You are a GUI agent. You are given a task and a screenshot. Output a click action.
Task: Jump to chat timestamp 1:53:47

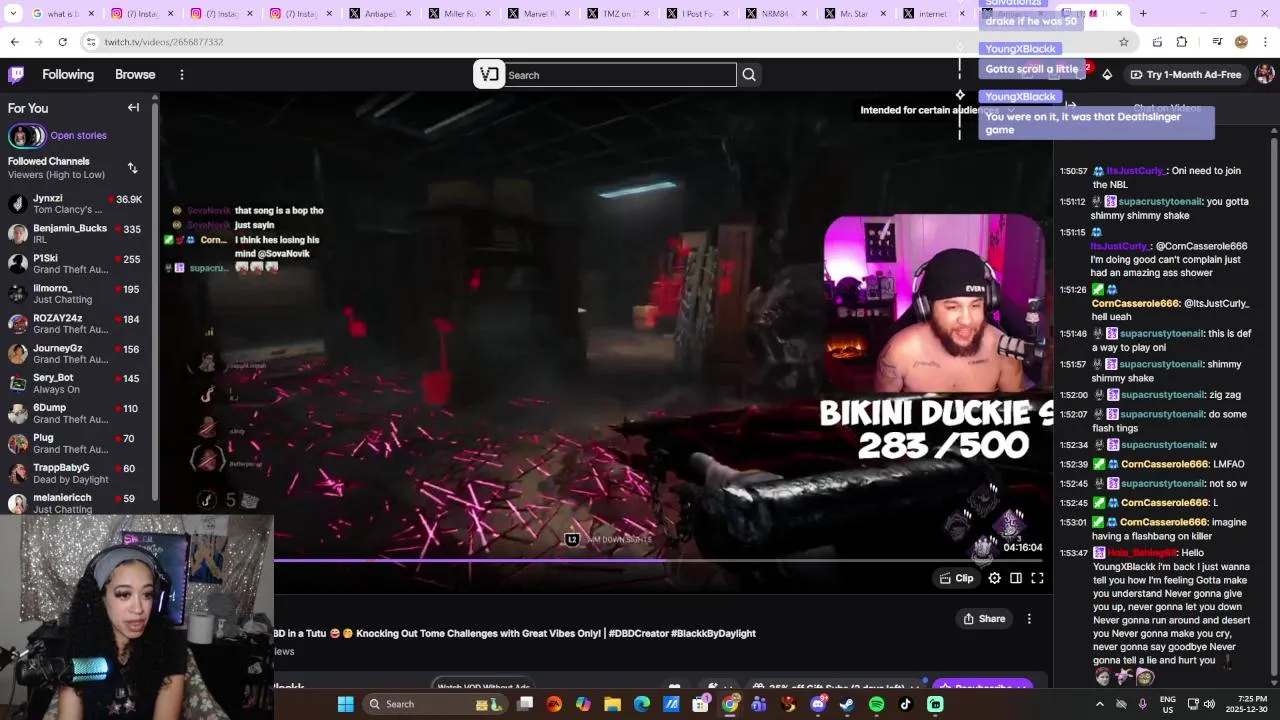click(x=1073, y=553)
